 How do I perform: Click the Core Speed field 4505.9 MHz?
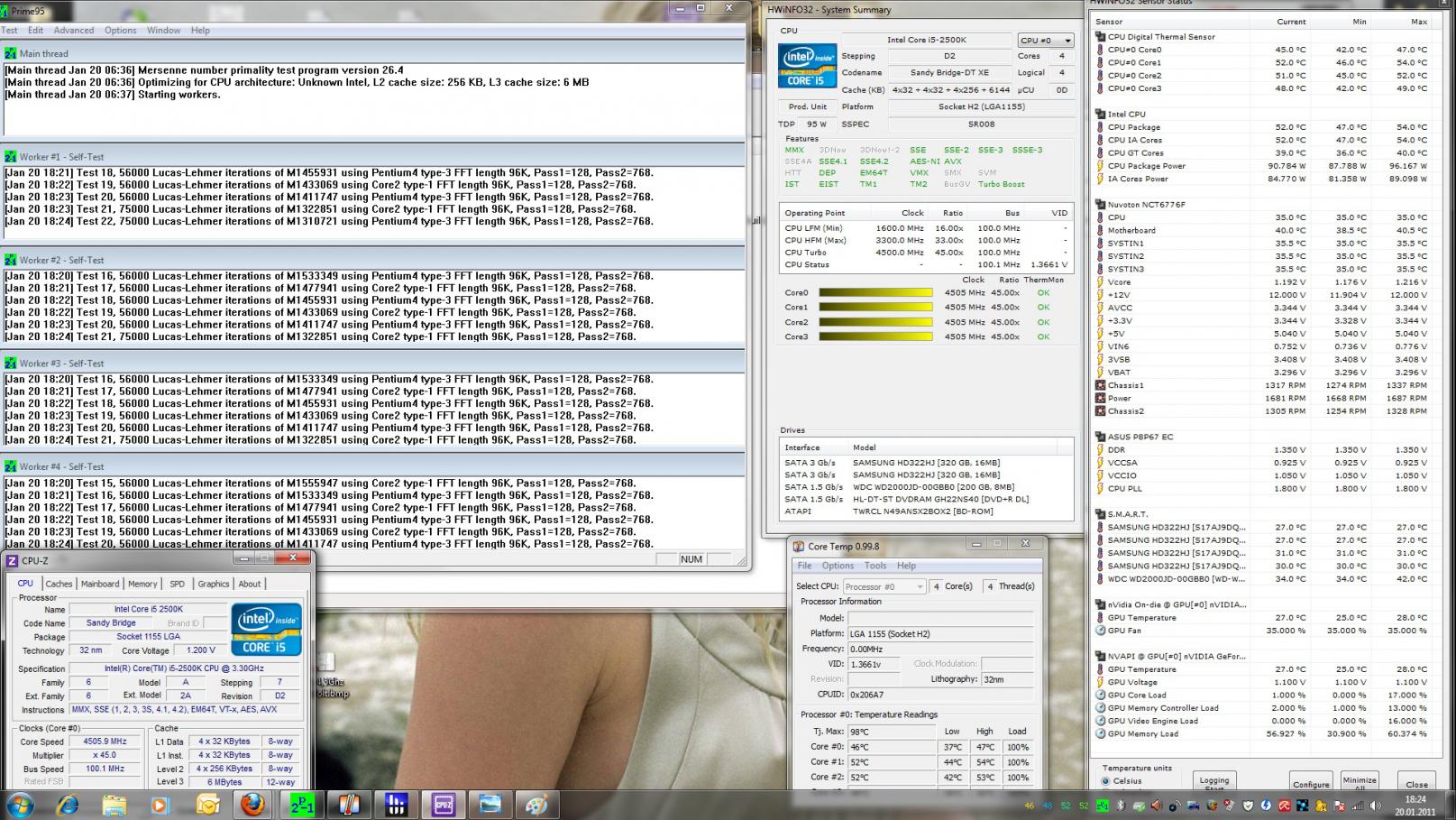pyautogui.click(x=105, y=742)
